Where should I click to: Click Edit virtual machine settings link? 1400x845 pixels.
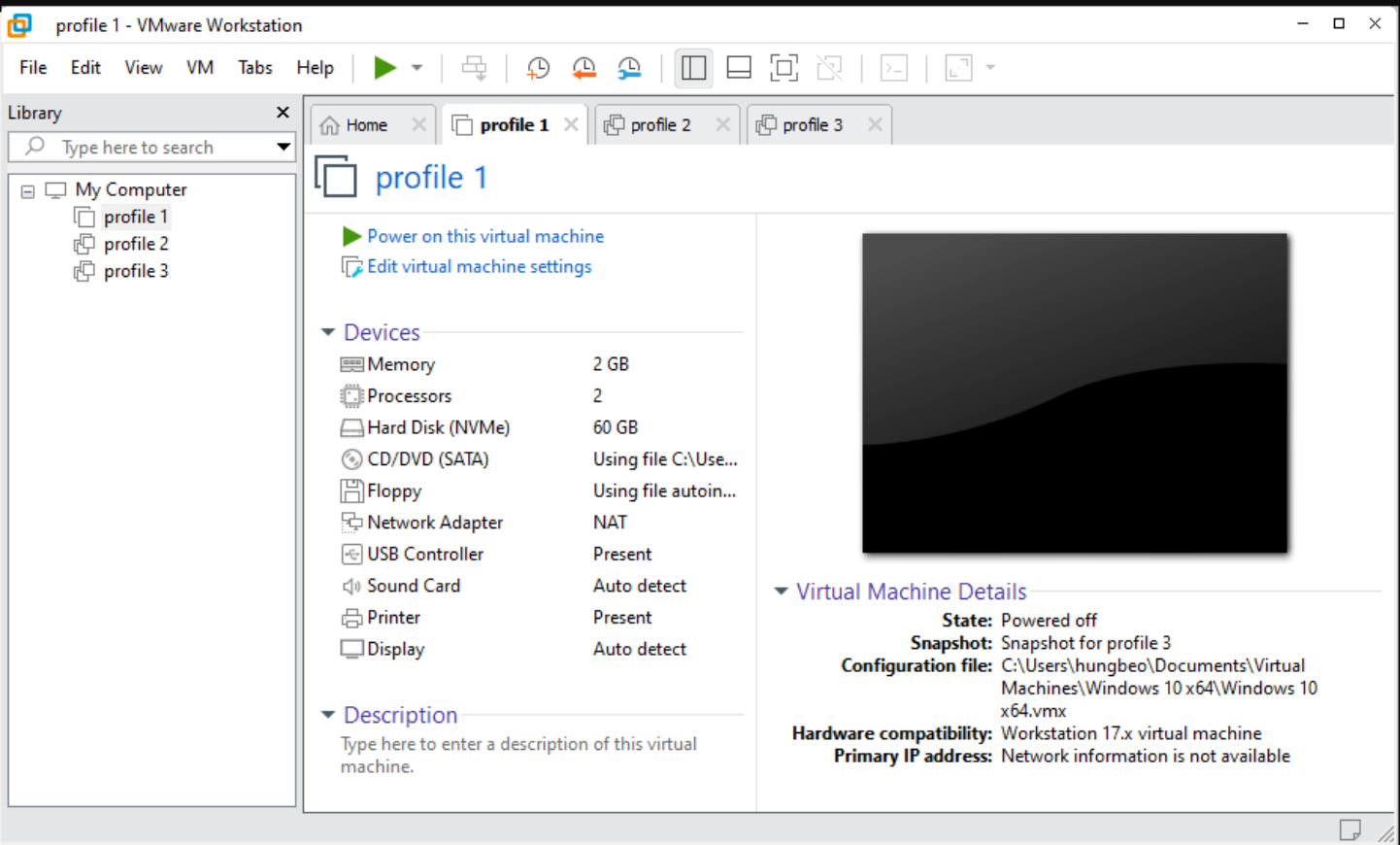[480, 266]
